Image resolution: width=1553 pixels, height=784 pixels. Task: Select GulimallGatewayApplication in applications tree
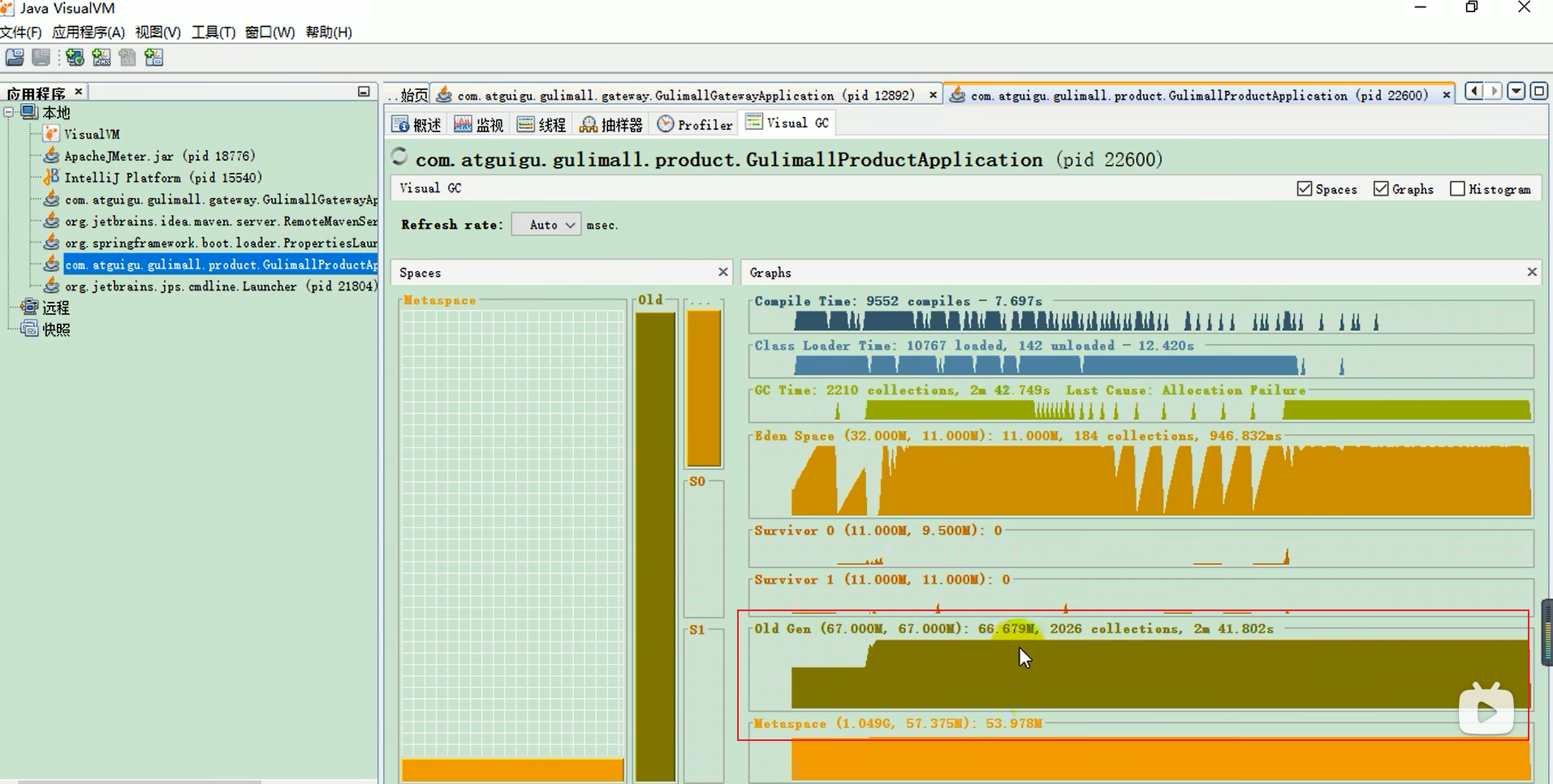point(221,200)
